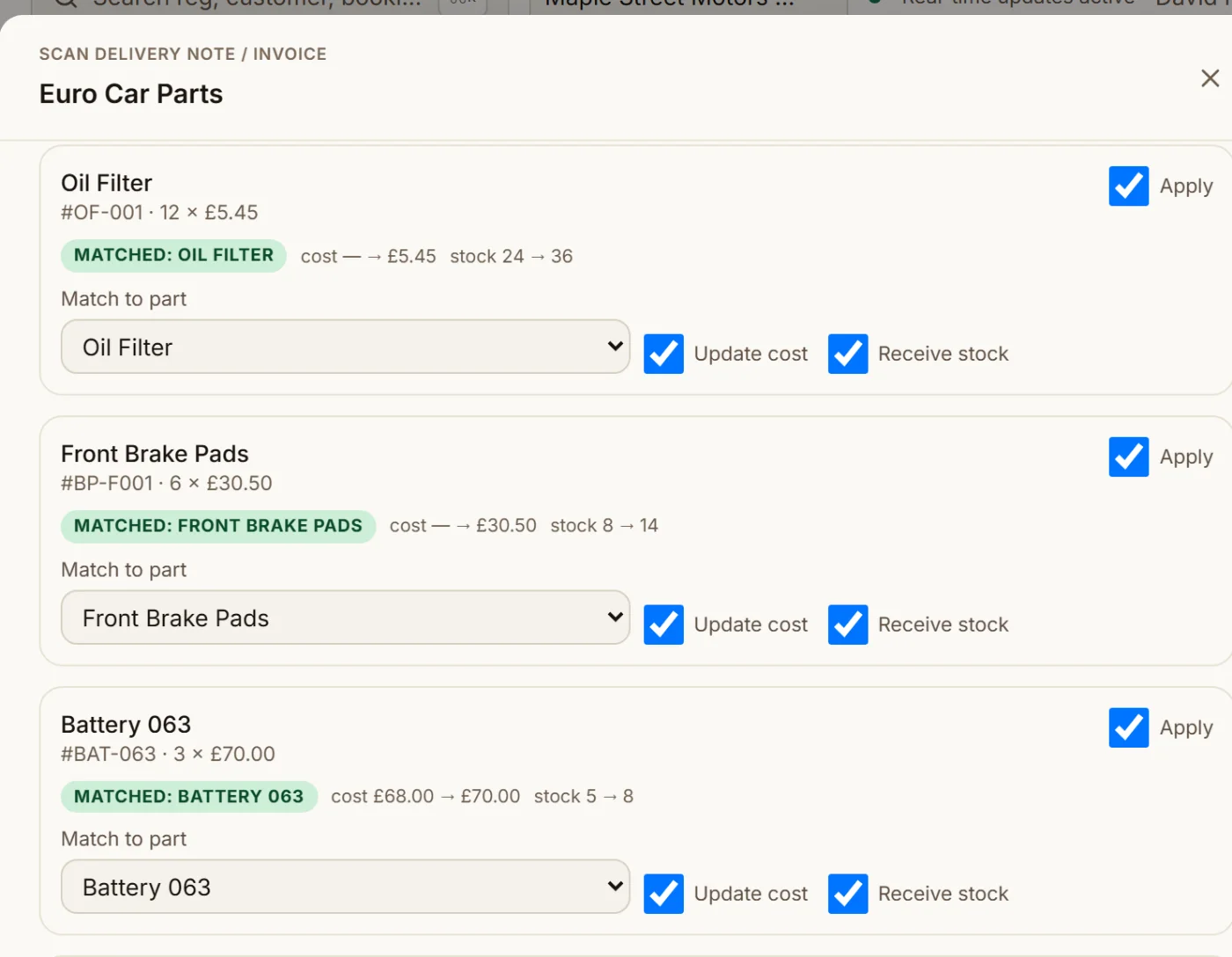Toggle Receive stock for Front Brake Pads
The height and width of the screenshot is (957, 1232).
(847, 625)
